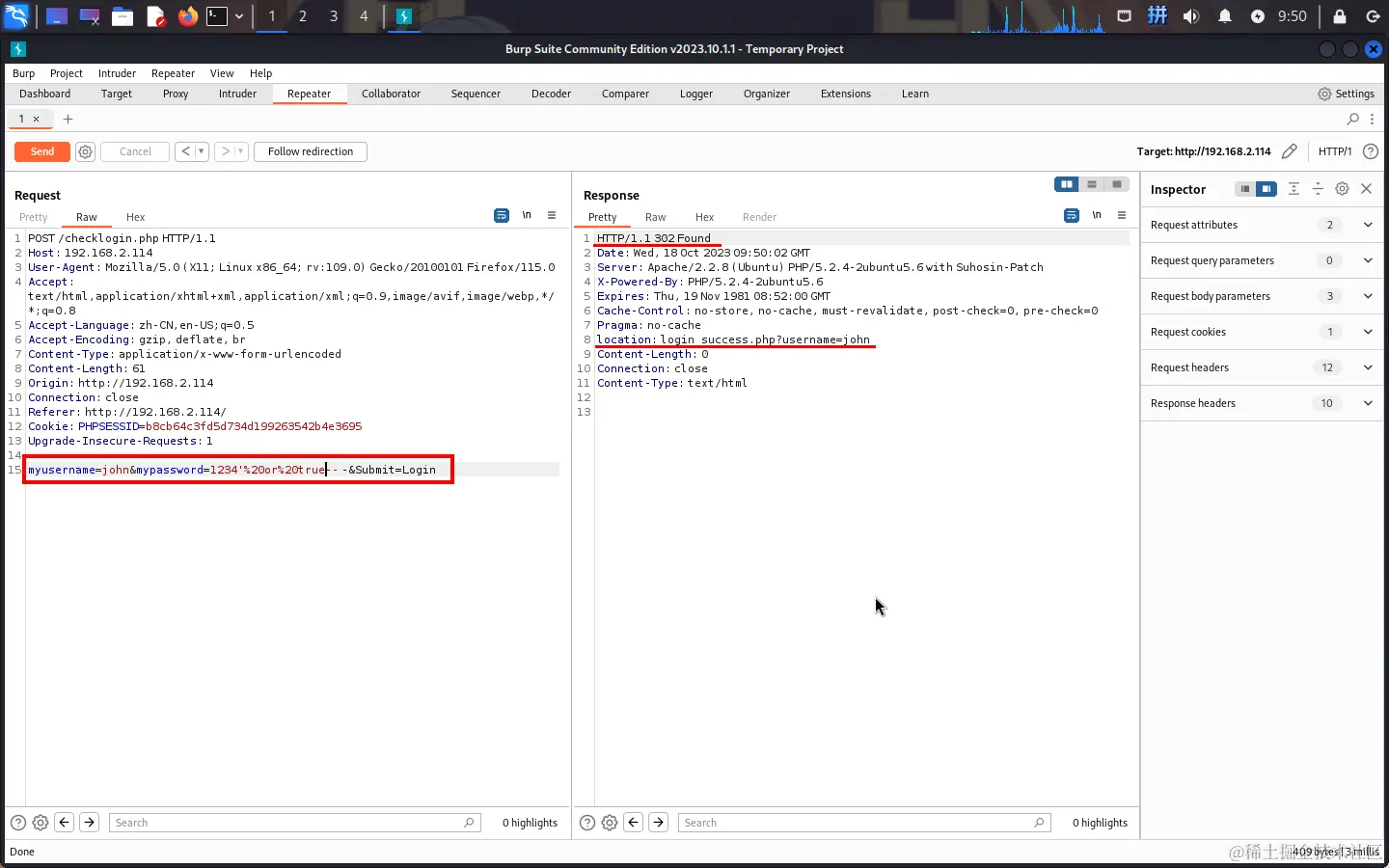The image size is (1389, 868).
Task: Expand all Inspector sections
Action: coord(1294,189)
